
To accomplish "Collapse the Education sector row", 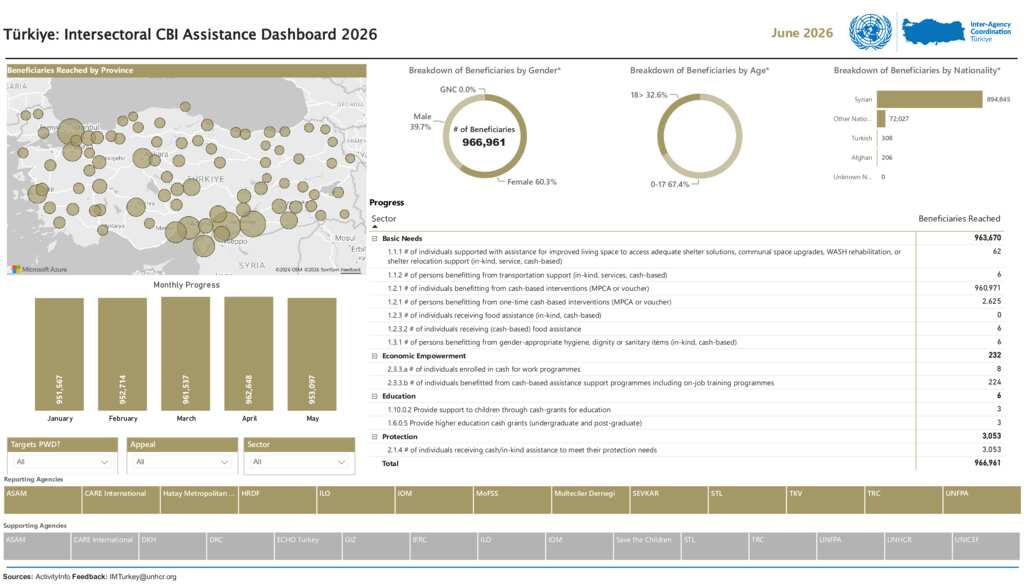I will (375, 396).
